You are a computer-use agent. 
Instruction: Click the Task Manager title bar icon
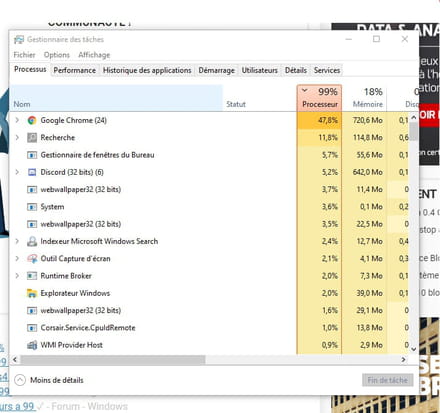click(19, 40)
